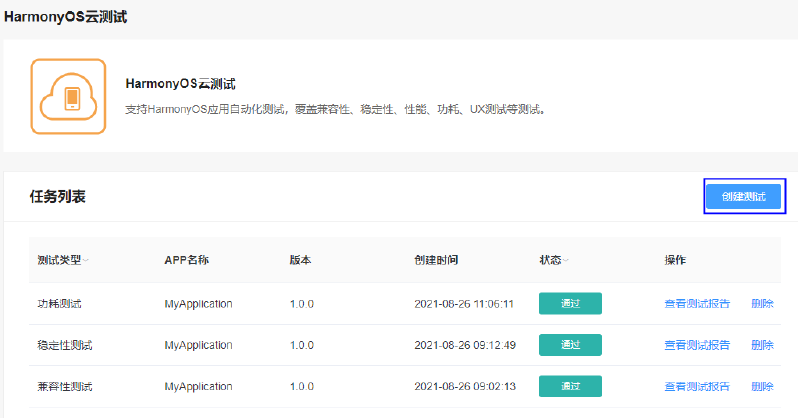Select the 功耗测试 row type cell
The width and height of the screenshot is (798, 418).
59,304
